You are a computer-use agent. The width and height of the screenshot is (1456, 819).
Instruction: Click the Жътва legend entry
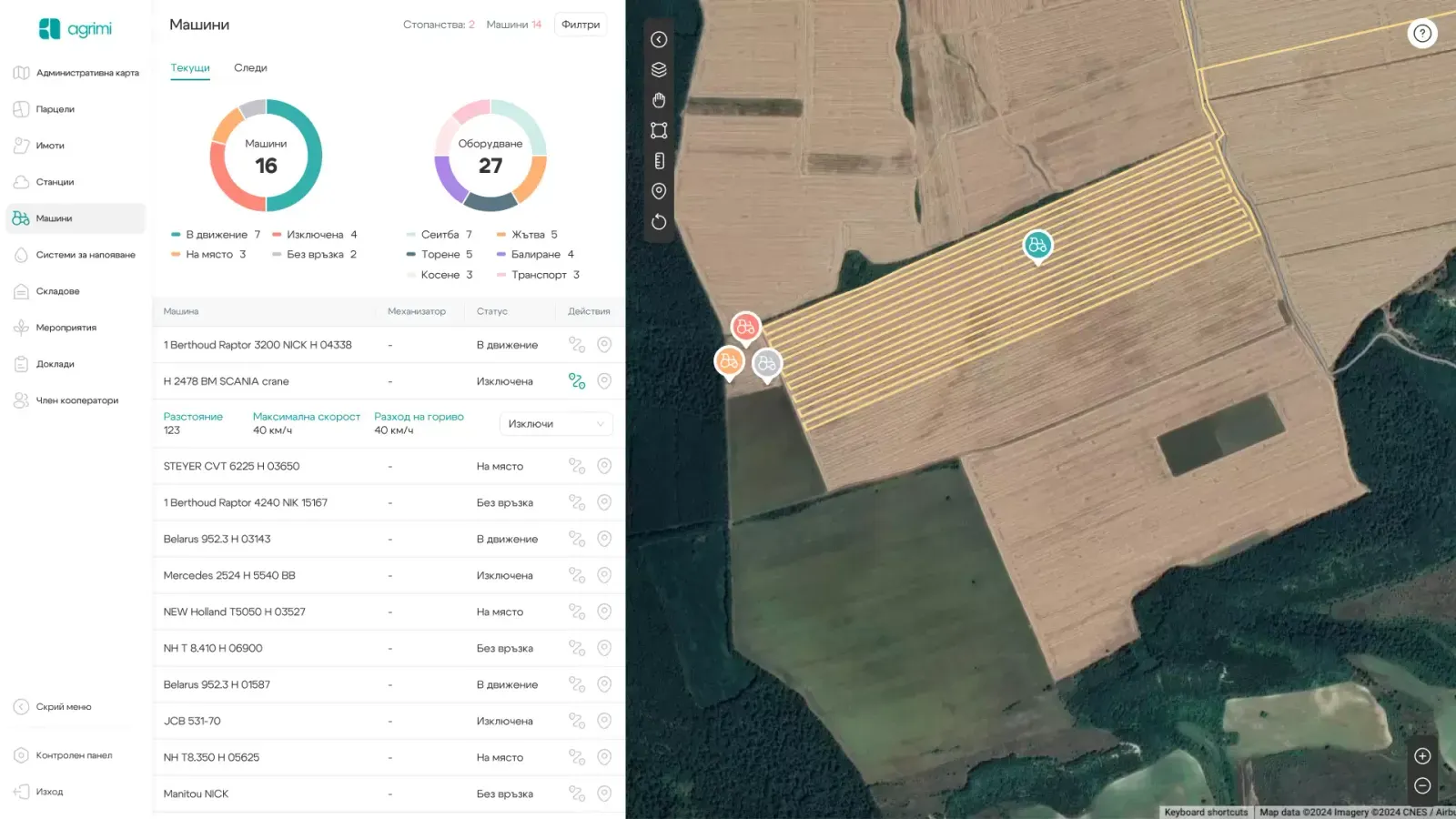(x=527, y=235)
